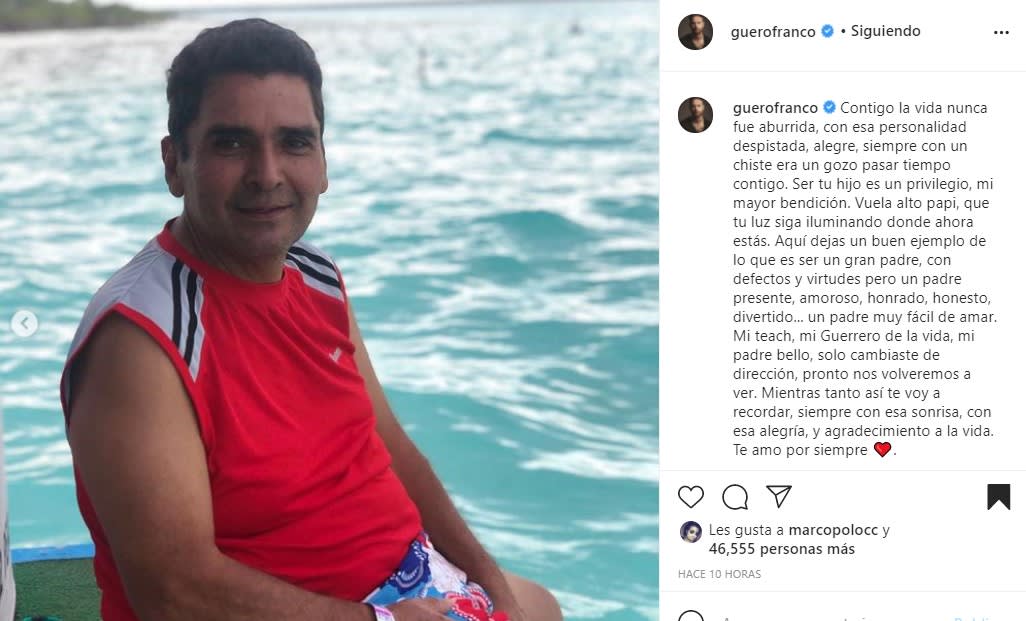This screenshot has width=1026, height=621.
Task: Go to previous photo with left arrow
Action: pyautogui.click(x=24, y=323)
